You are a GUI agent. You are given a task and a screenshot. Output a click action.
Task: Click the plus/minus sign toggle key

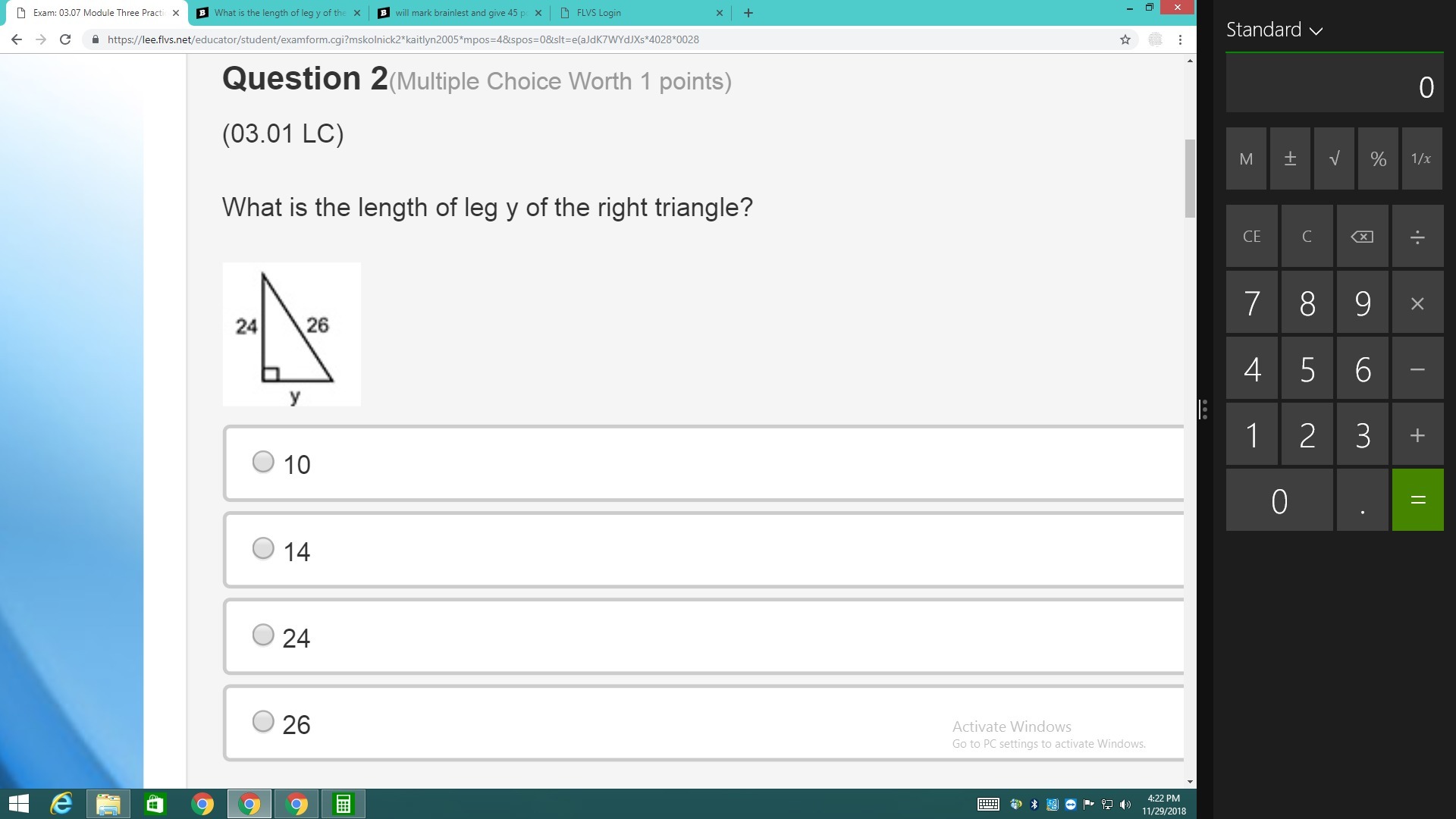tap(1290, 158)
